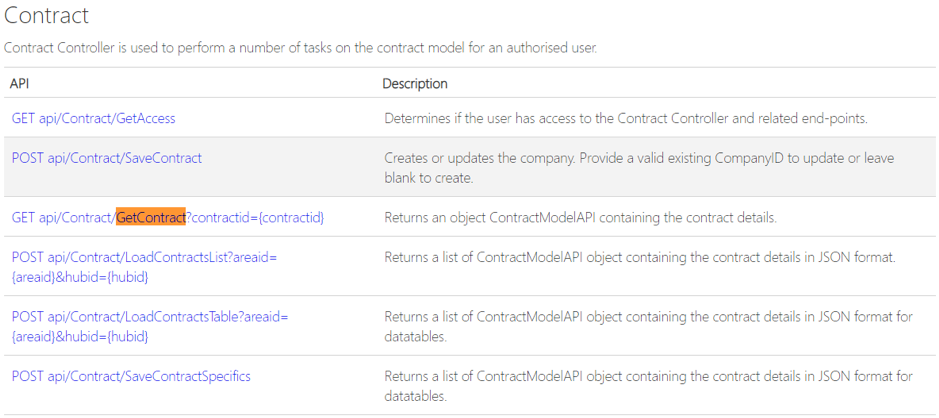Click the '{areaid}&hubid={hubid}' line under LoadContractsList
The image size is (939, 418).
pos(80,277)
